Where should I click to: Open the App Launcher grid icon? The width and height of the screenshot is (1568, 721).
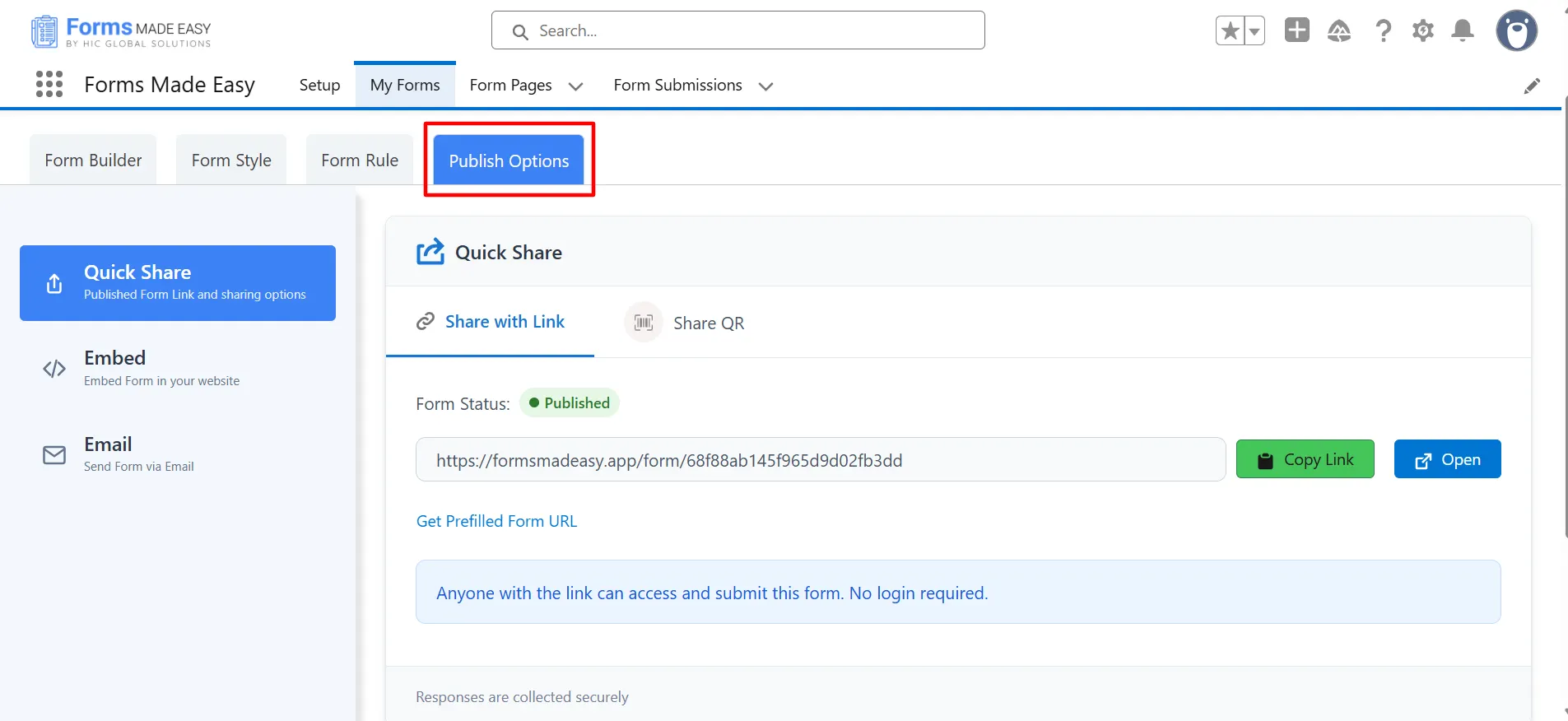[49, 84]
